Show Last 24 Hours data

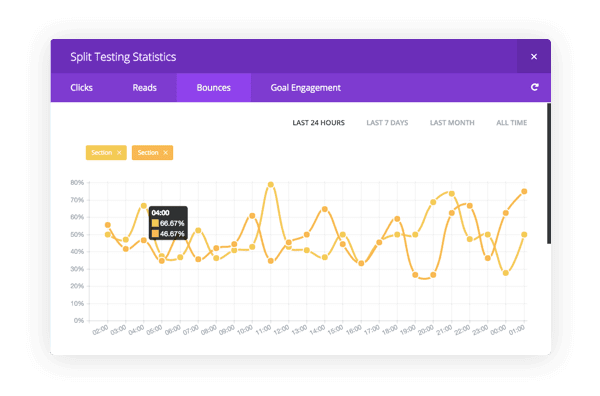[318, 123]
